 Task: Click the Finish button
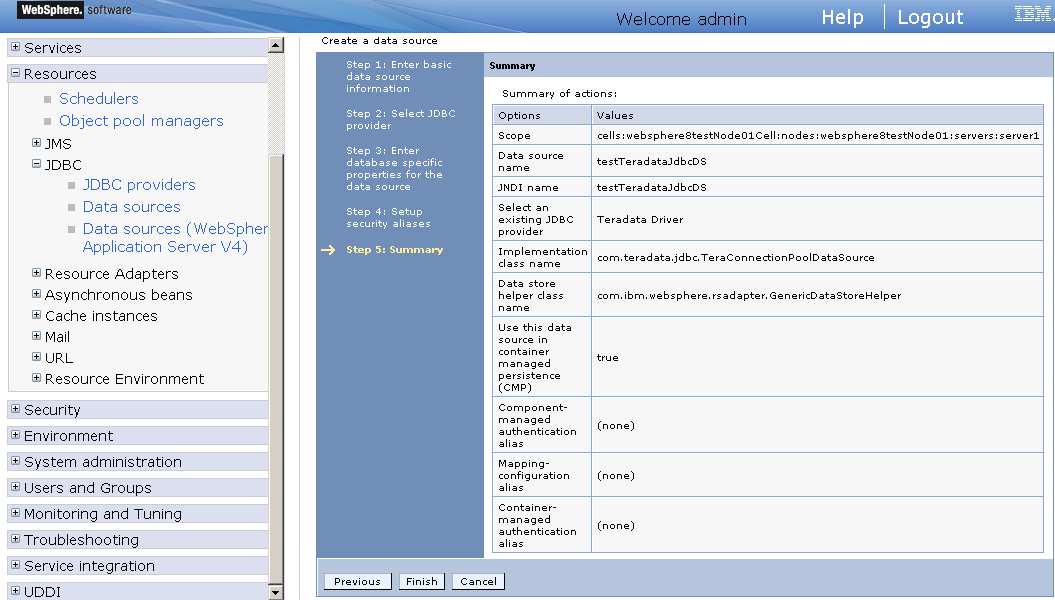pyautogui.click(x=421, y=581)
